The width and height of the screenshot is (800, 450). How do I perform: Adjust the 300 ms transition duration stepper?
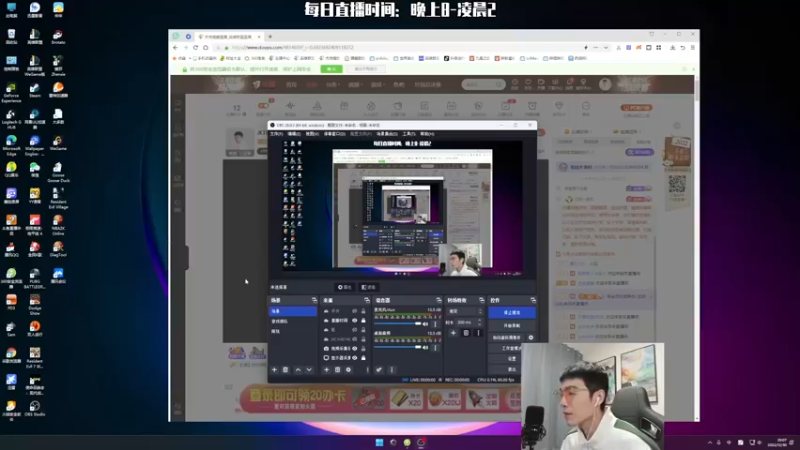(479, 322)
